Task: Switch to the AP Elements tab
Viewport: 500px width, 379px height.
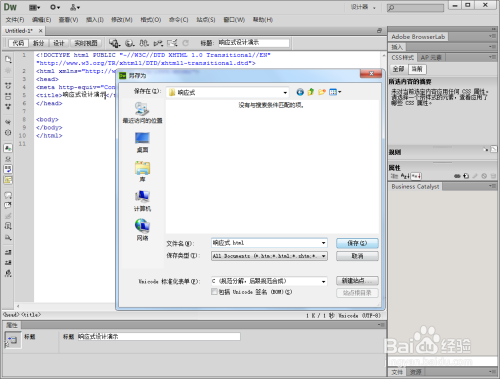Action: (431, 58)
